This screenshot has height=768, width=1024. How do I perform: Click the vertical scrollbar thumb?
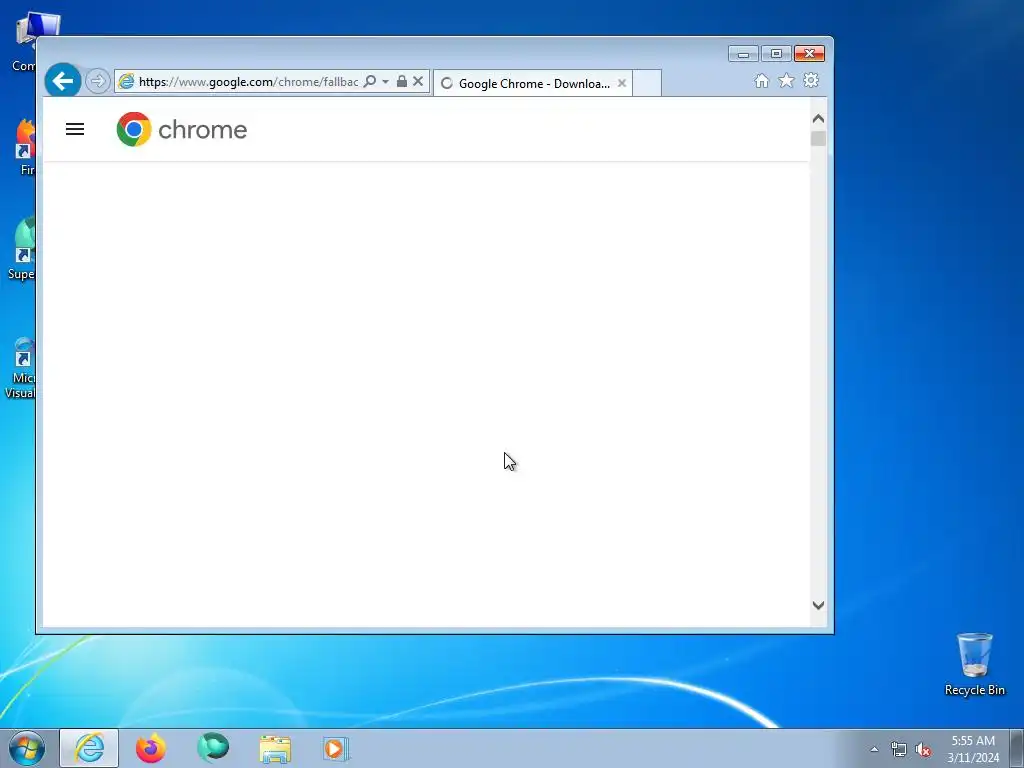(x=818, y=138)
